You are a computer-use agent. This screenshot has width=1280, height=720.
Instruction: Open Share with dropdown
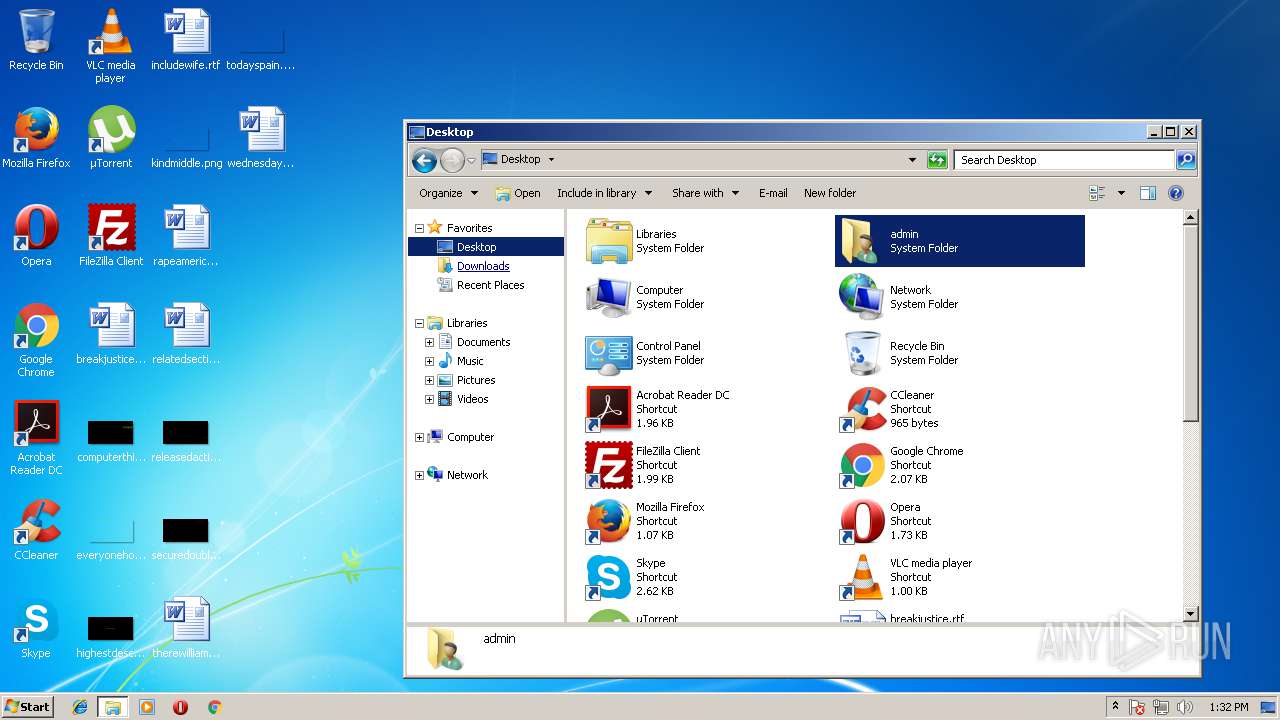[705, 193]
